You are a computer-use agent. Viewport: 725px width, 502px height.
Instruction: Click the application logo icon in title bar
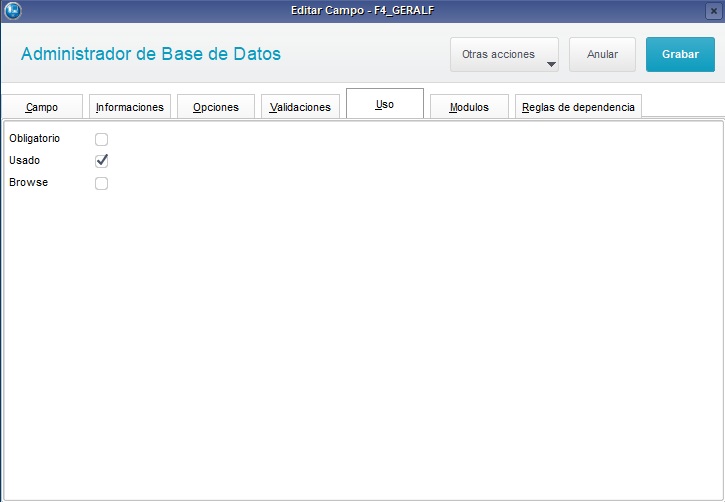[12, 11]
